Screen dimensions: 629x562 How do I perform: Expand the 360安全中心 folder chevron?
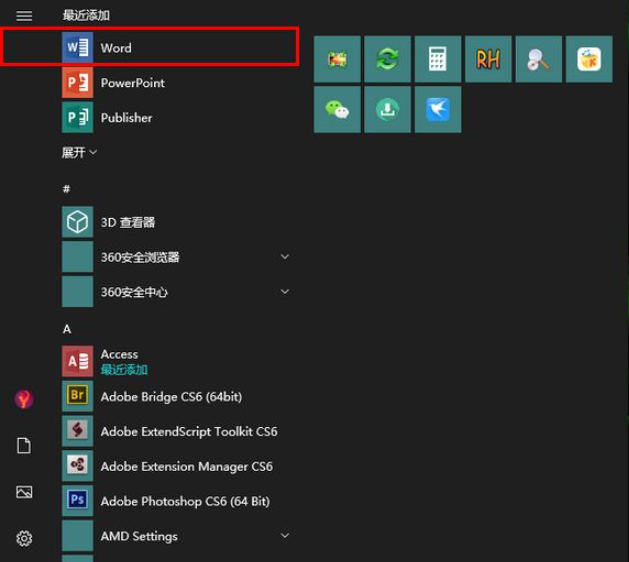coord(284,292)
